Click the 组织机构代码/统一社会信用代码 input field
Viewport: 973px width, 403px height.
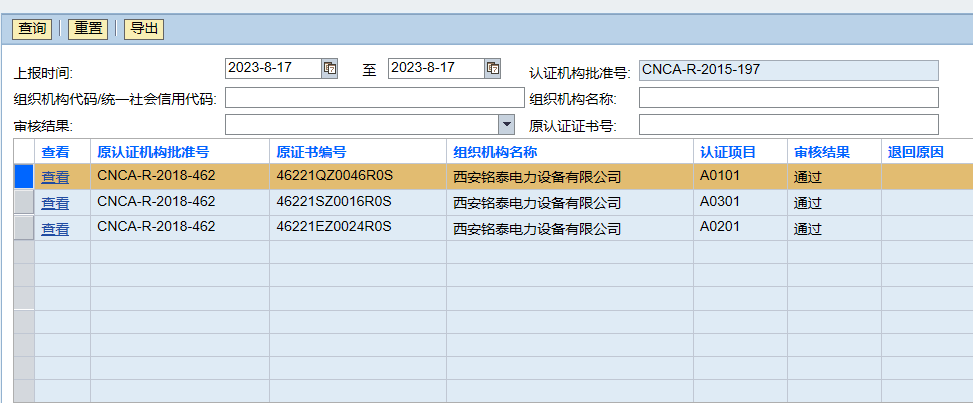click(x=375, y=97)
